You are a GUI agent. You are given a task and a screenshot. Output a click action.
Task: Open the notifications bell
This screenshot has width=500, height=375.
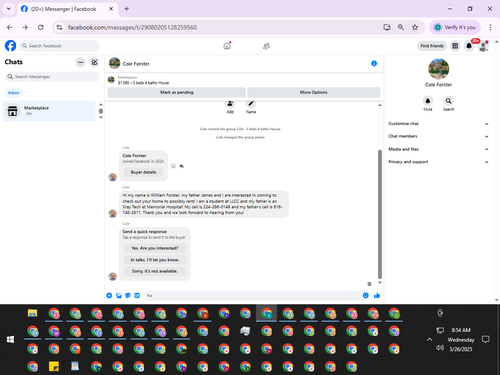[469, 46]
